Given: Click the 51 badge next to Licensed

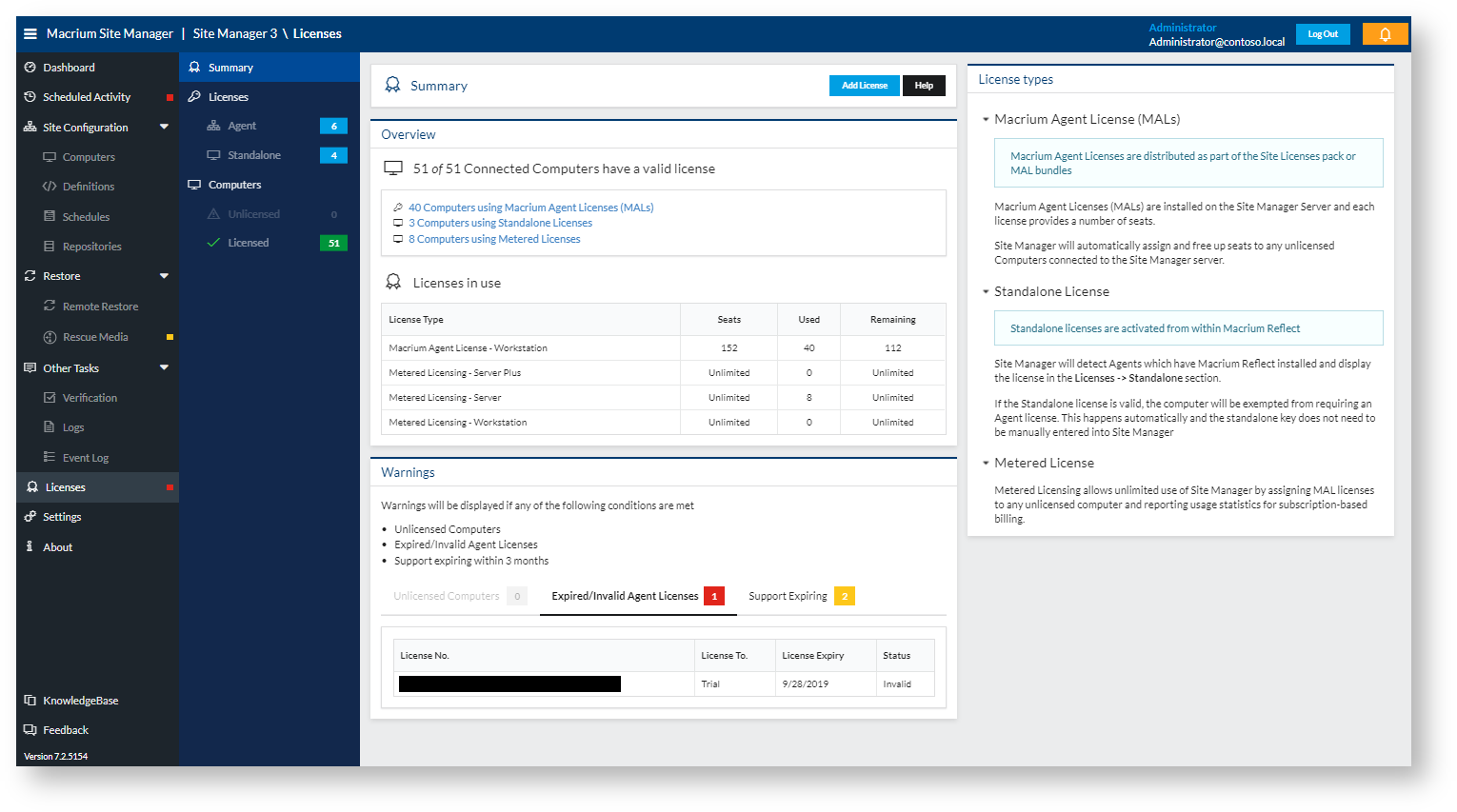Looking at the screenshot, I should coord(334,243).
